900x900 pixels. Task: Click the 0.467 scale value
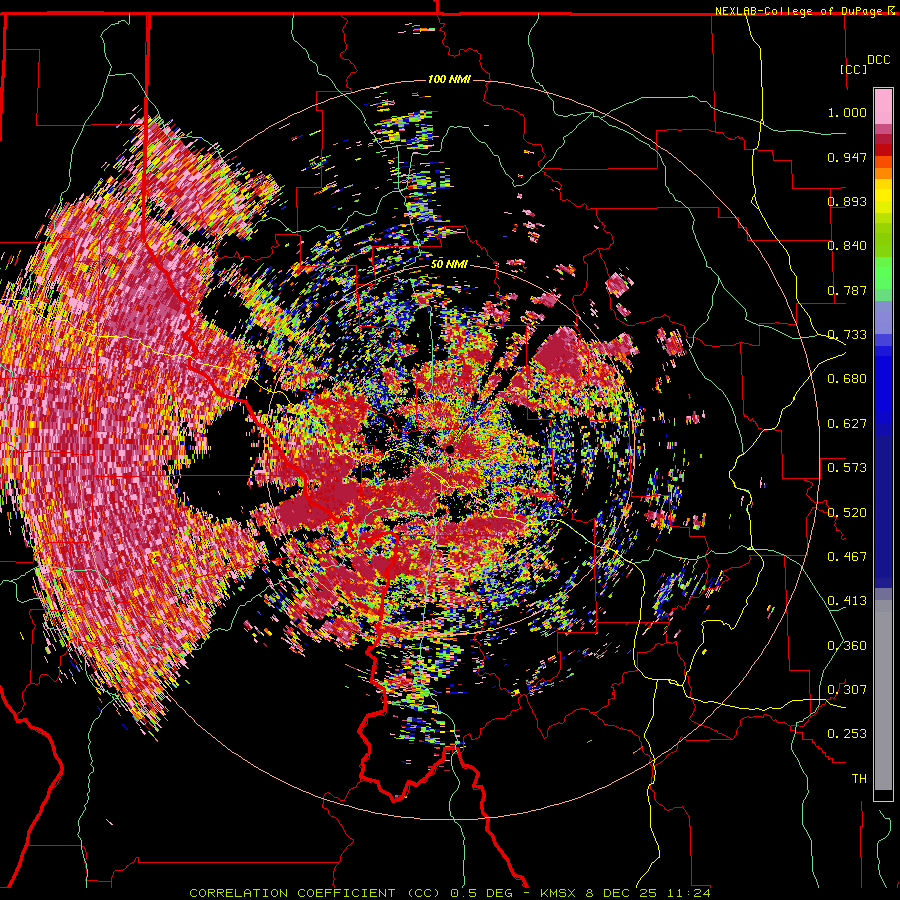pyautogui.click(x=847, y=557)
